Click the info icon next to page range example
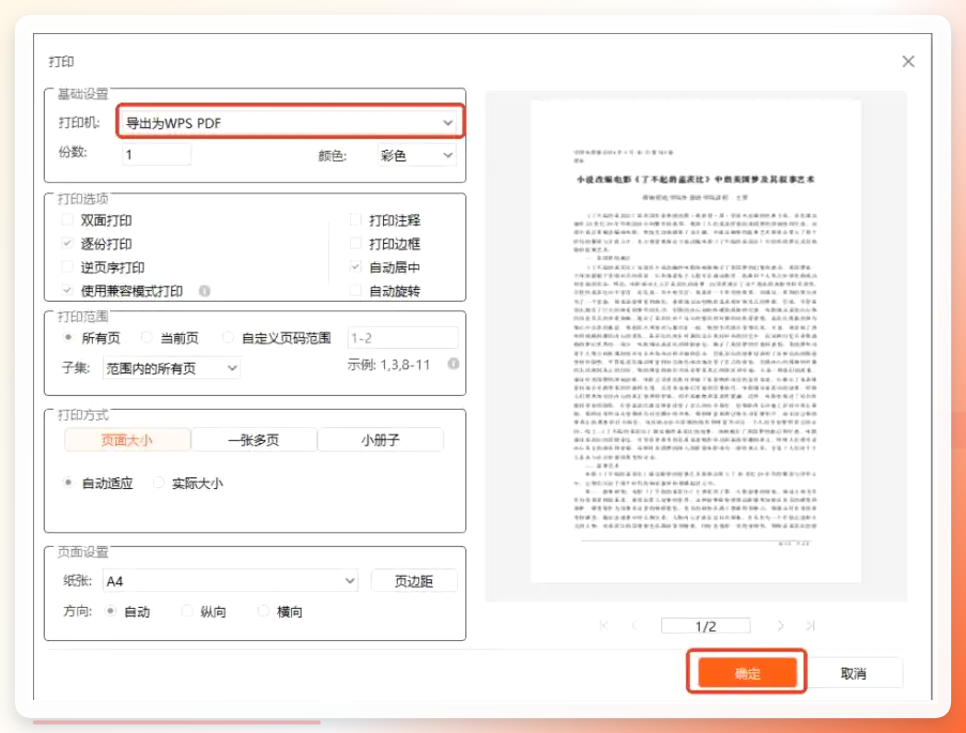 click(x=453, y=364)
